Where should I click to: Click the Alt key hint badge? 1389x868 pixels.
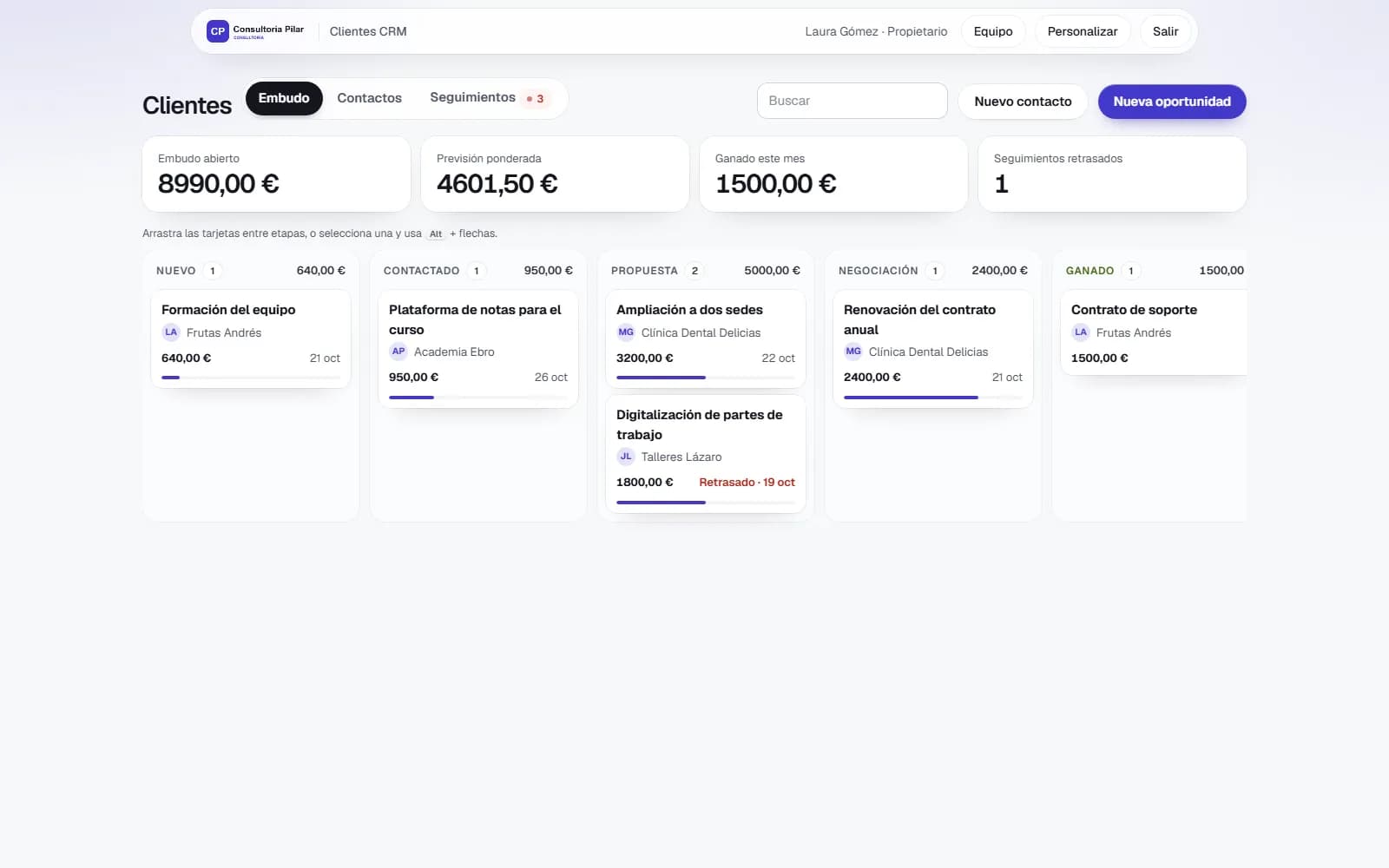(436, 233)
